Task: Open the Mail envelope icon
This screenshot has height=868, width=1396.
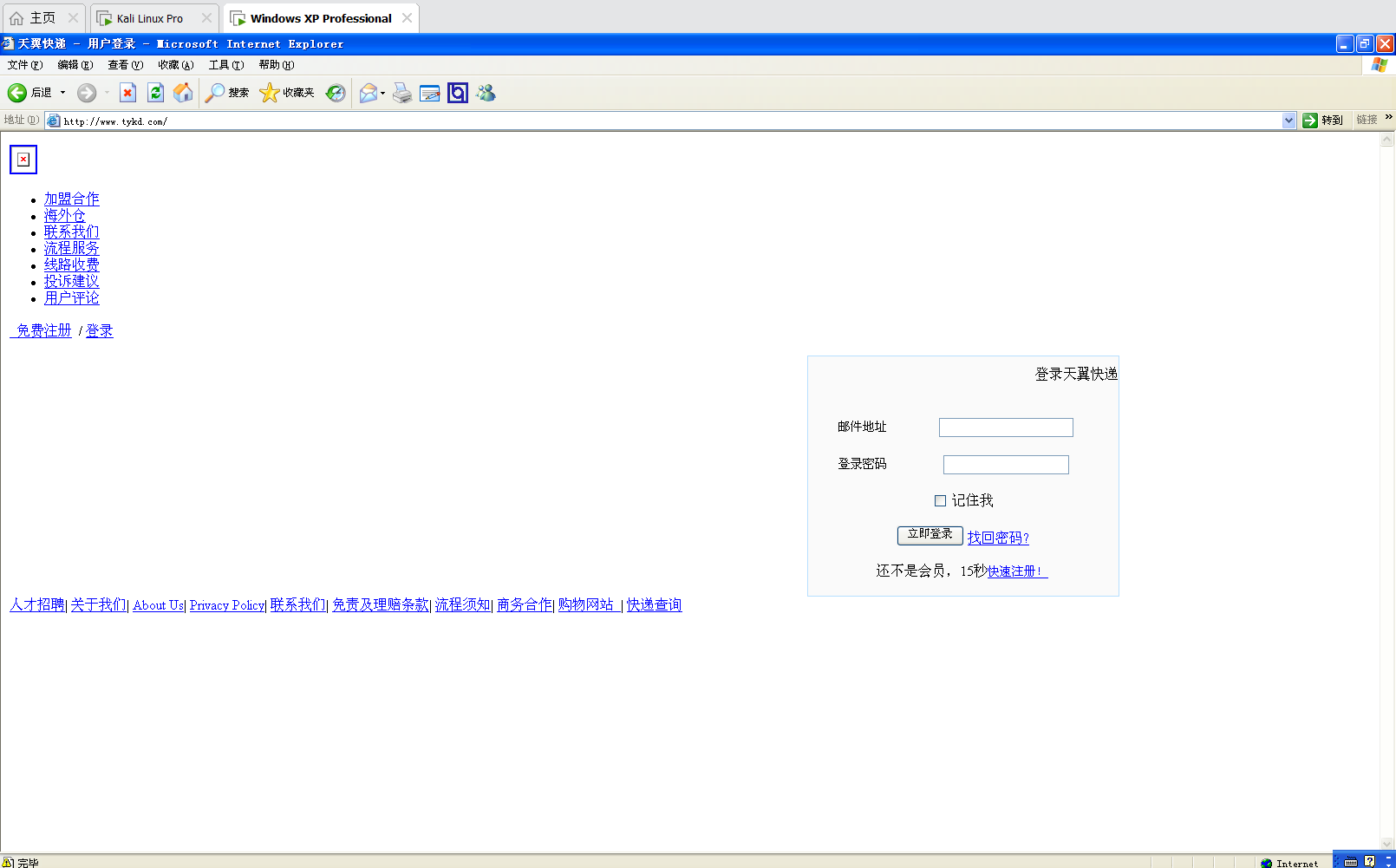Action: (x=369, y=93)
